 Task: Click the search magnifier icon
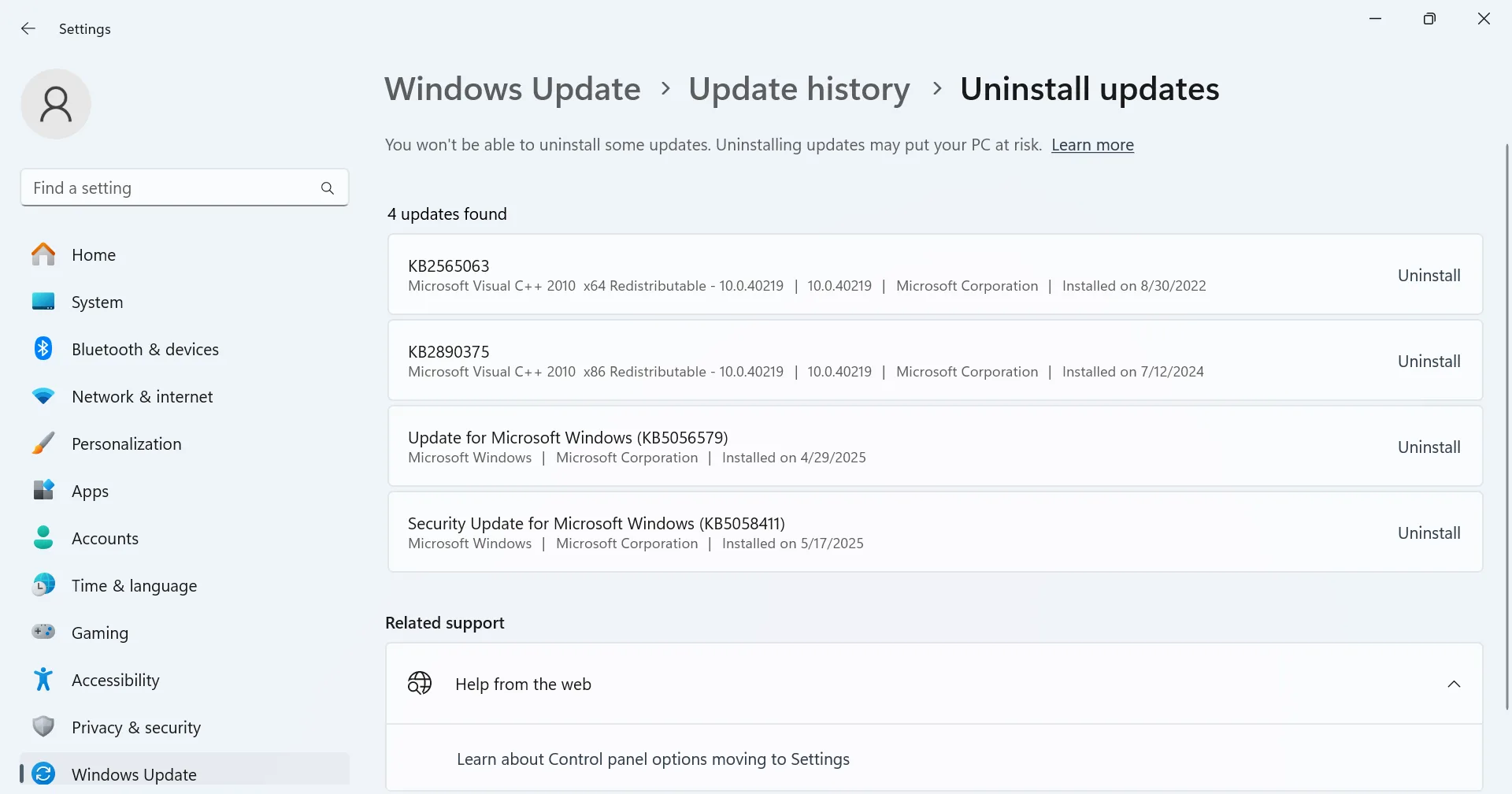pos(328,188)
